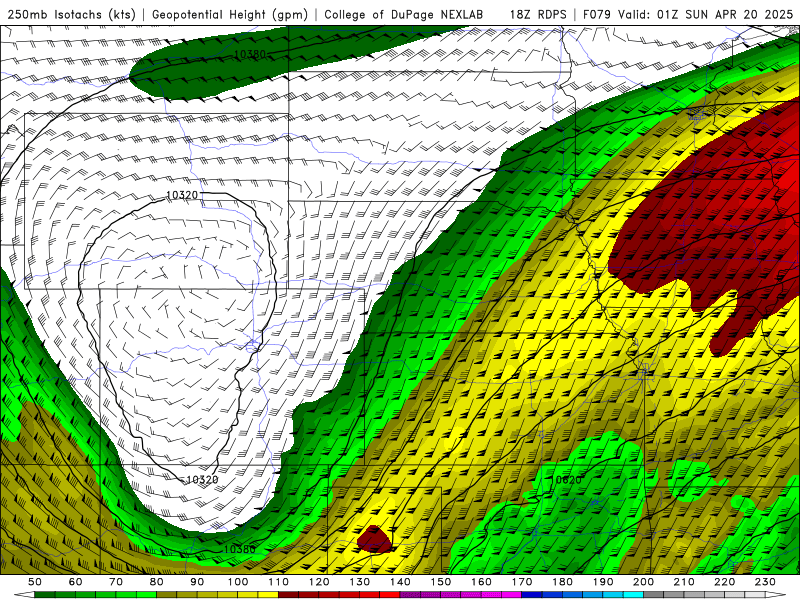Click the 190 value on the color scale

coord(603,582)
